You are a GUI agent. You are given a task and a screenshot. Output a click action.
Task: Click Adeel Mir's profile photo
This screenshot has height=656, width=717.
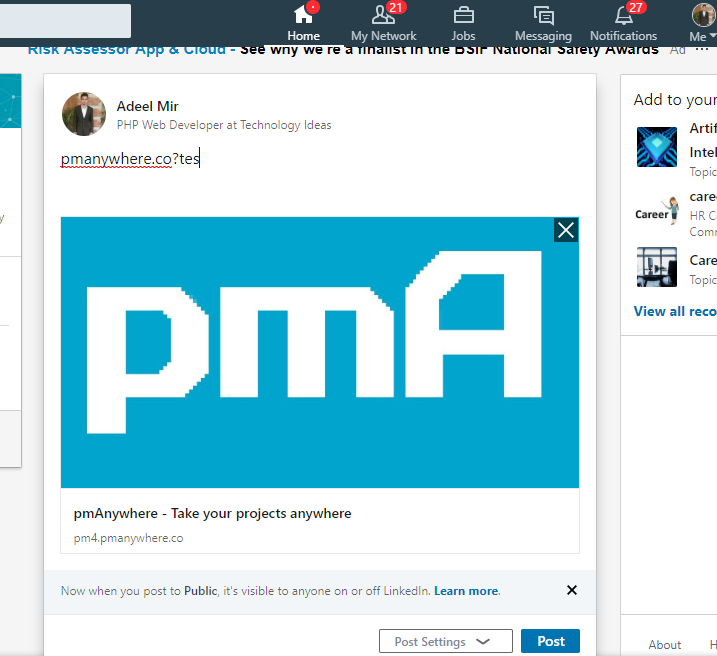(x=84, y=114)
